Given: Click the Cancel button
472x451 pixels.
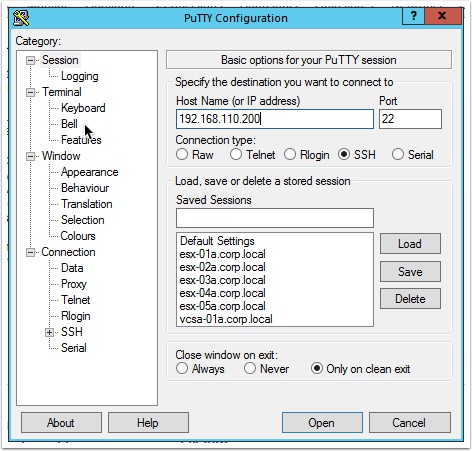Looking at the screenshot, I should point(409,423).
